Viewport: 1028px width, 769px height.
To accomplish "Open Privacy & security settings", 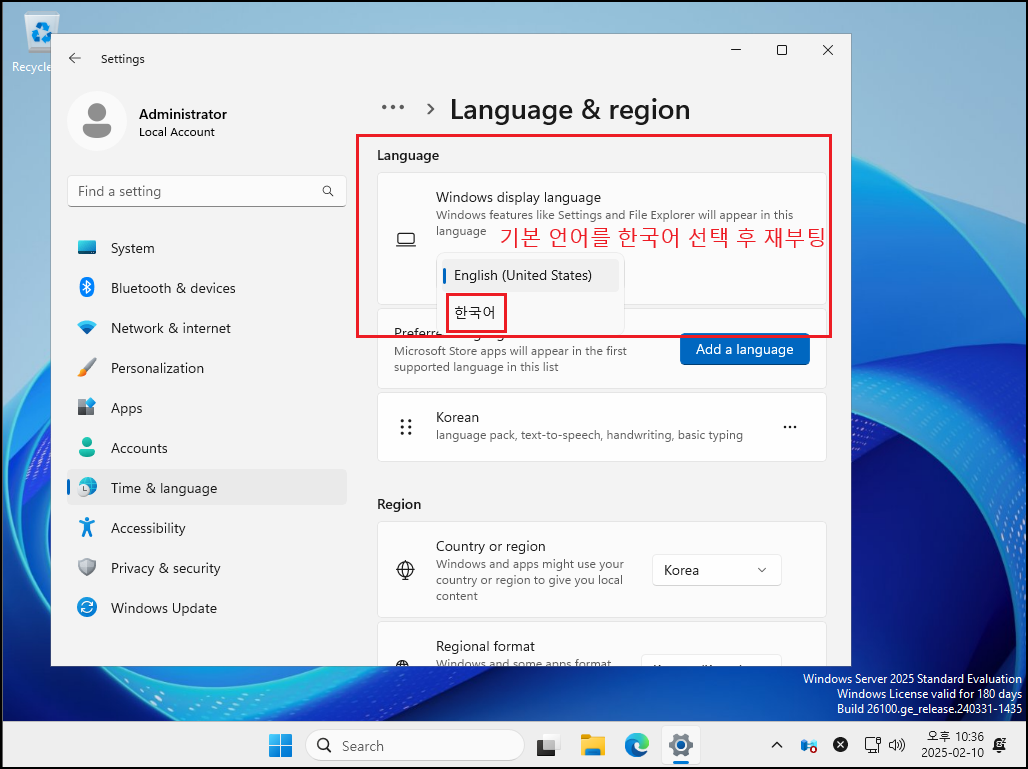I will pyautogui.click(x=207, y=568).
